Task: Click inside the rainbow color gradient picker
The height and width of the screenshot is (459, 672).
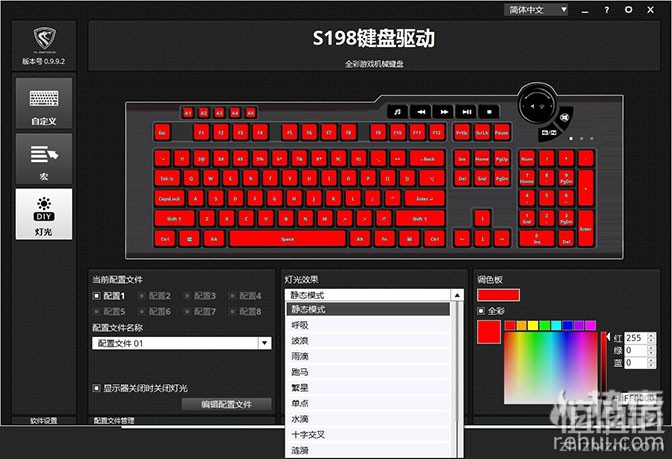Action: [550, 368]
